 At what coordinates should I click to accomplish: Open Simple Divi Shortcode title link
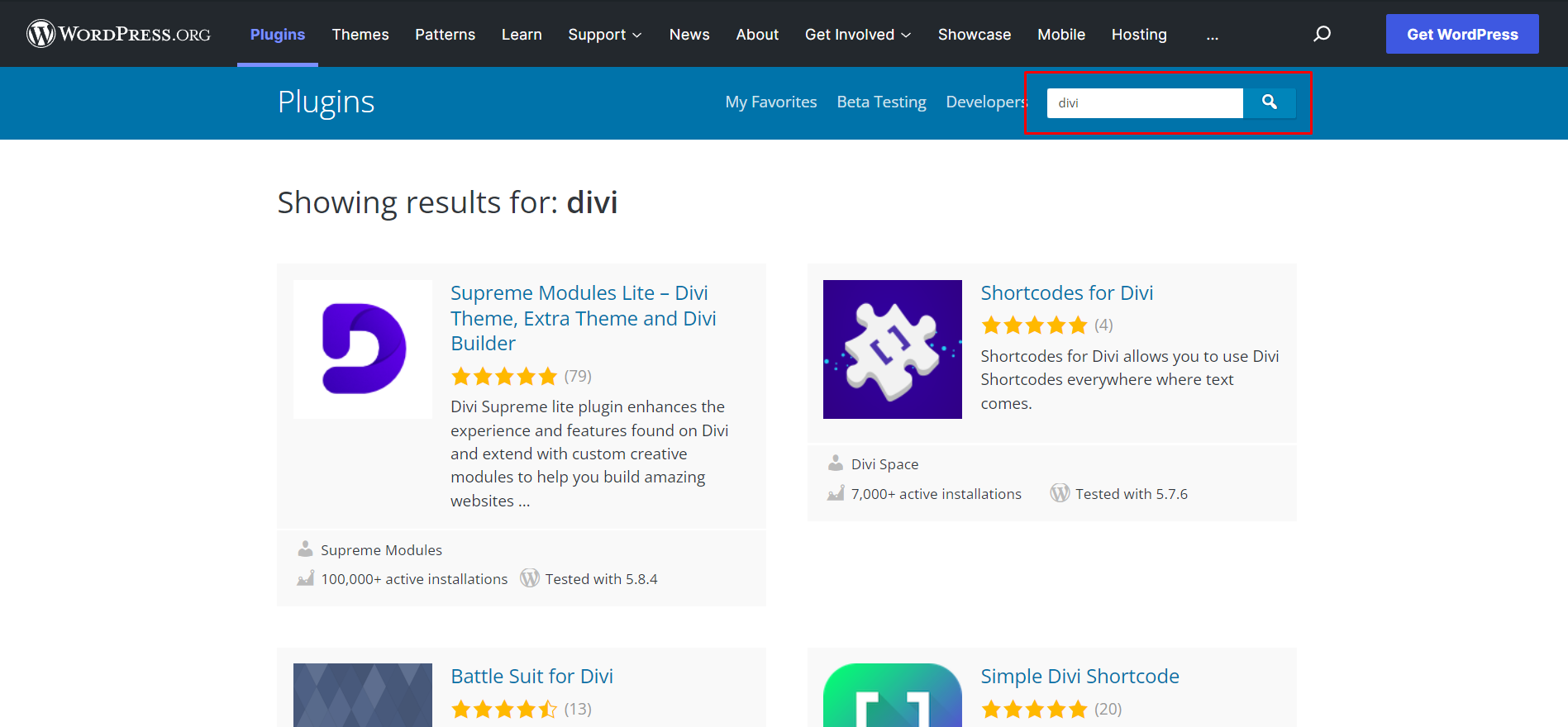point(1079,677)
